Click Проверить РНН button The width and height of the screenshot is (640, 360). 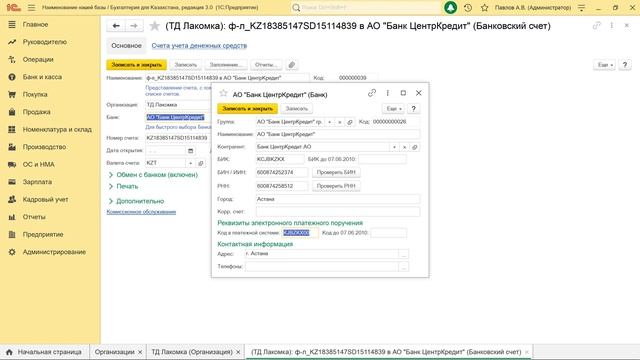coord(336,186)
